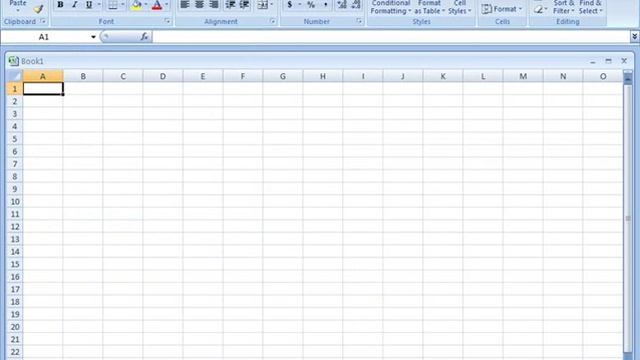Select column header G
The height and width of the screenshot is (360, 640).
pyautogui.click(x=283, y=76)
